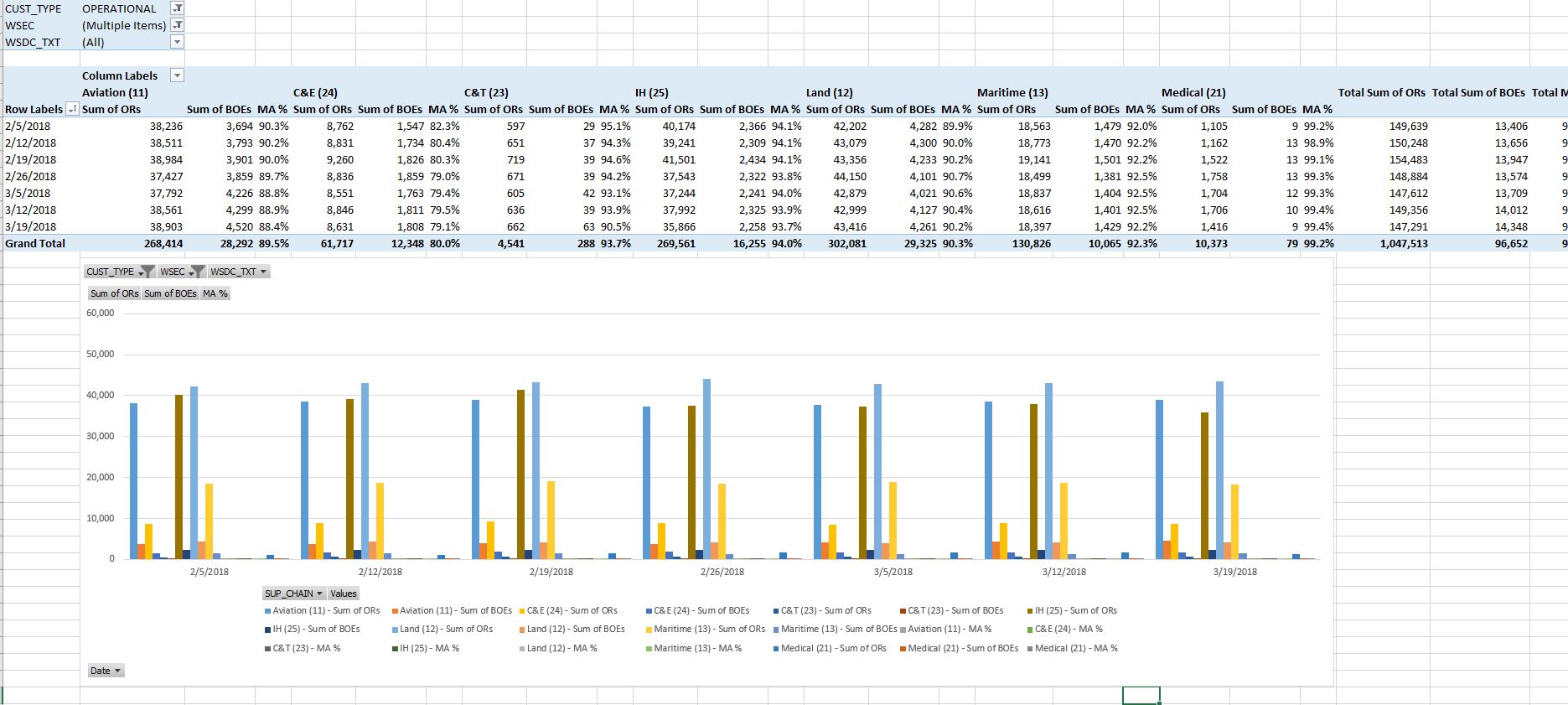Click the Values field button in the chart
Viewport: 1568px width, 705px height.
point(343,594)
